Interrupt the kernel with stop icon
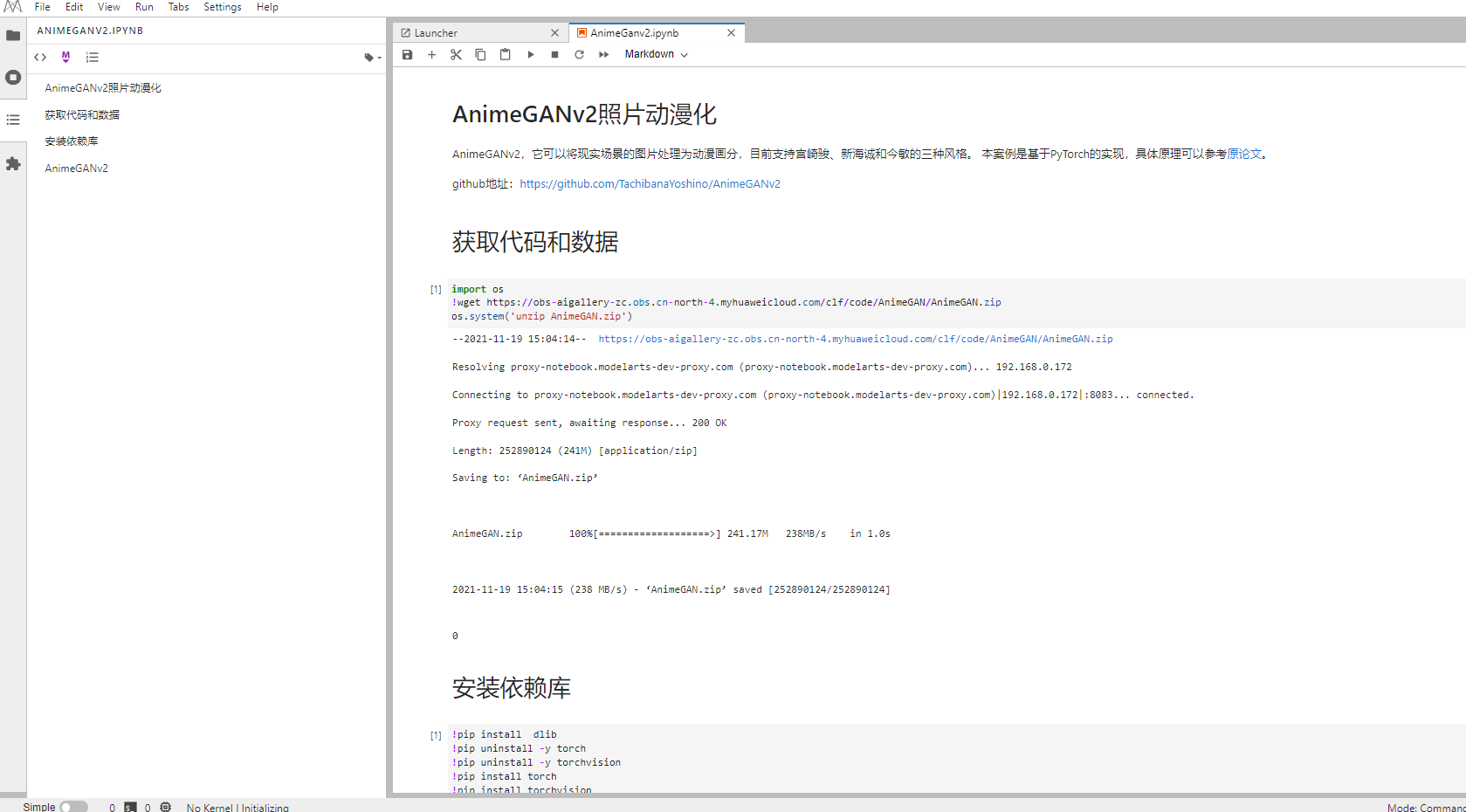The image size is (1466, 812). click(554, 54)
